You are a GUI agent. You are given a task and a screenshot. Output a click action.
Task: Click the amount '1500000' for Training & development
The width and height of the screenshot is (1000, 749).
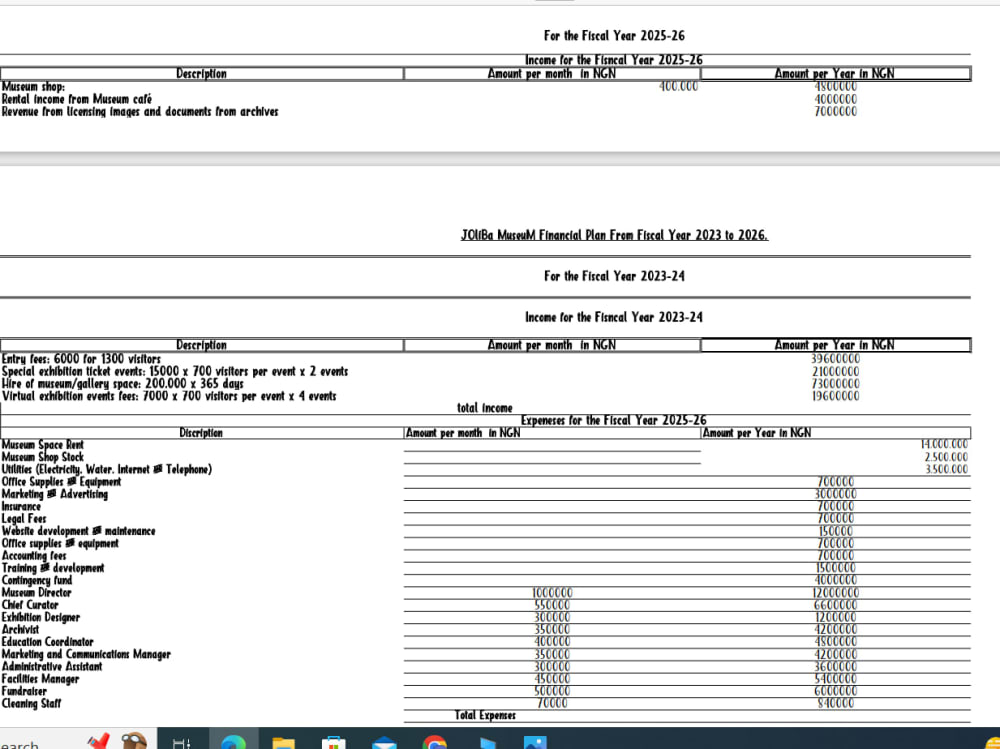tap(835, 568)
